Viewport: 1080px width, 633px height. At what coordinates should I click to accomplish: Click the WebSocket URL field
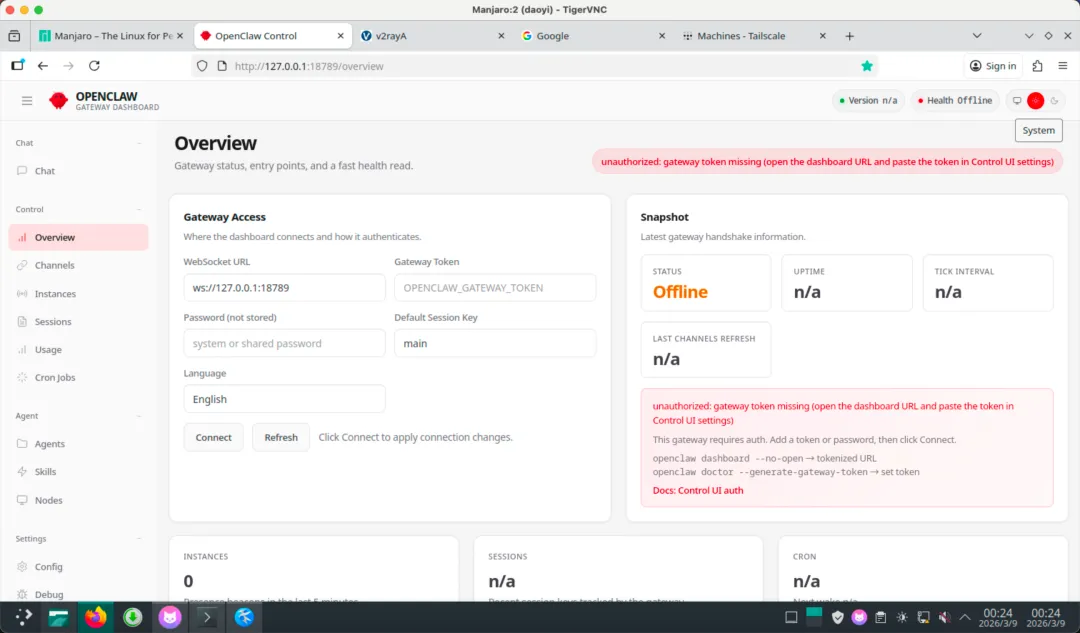click(x=284, y=288)
